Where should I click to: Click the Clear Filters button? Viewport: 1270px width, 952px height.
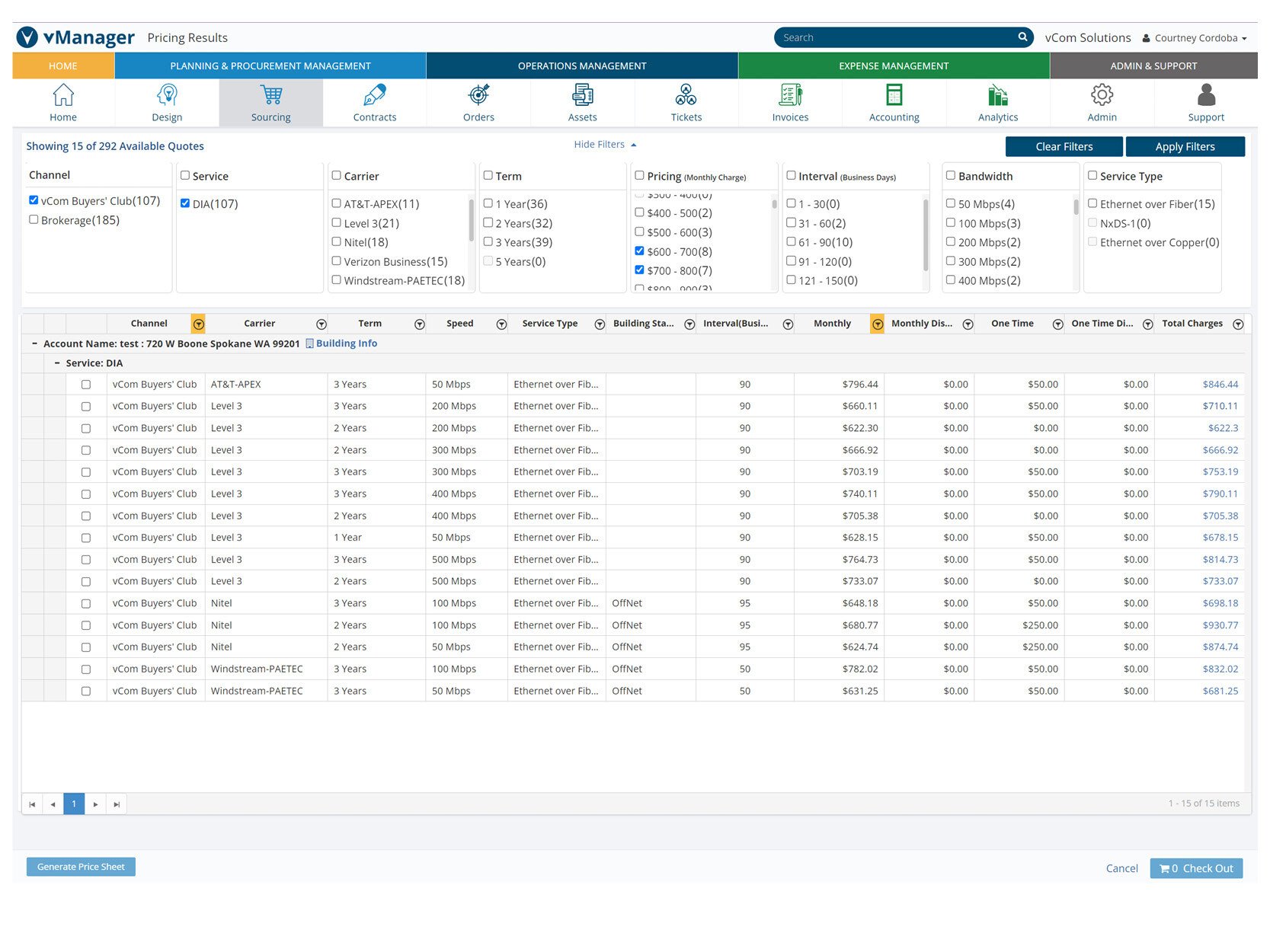coord(1064,147)
